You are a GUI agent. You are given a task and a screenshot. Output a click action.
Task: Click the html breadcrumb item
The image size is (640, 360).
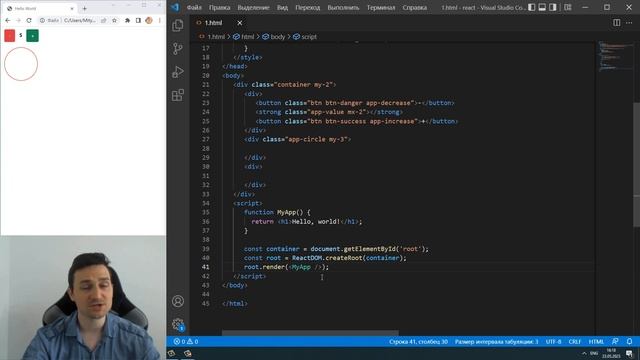tap(244, 37)
